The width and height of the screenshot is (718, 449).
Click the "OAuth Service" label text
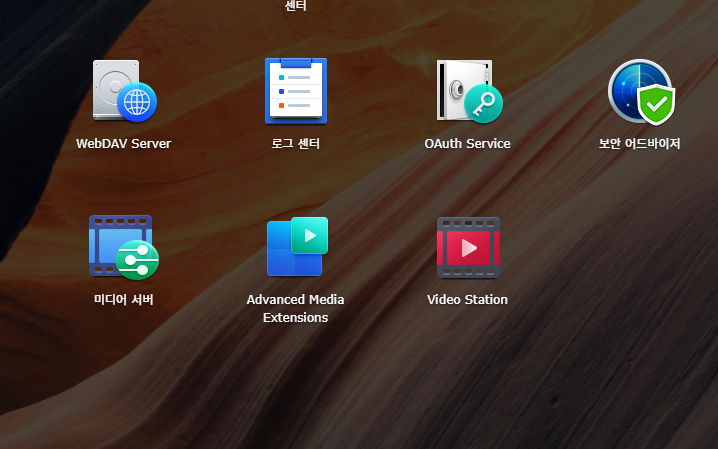click(467, 144)
